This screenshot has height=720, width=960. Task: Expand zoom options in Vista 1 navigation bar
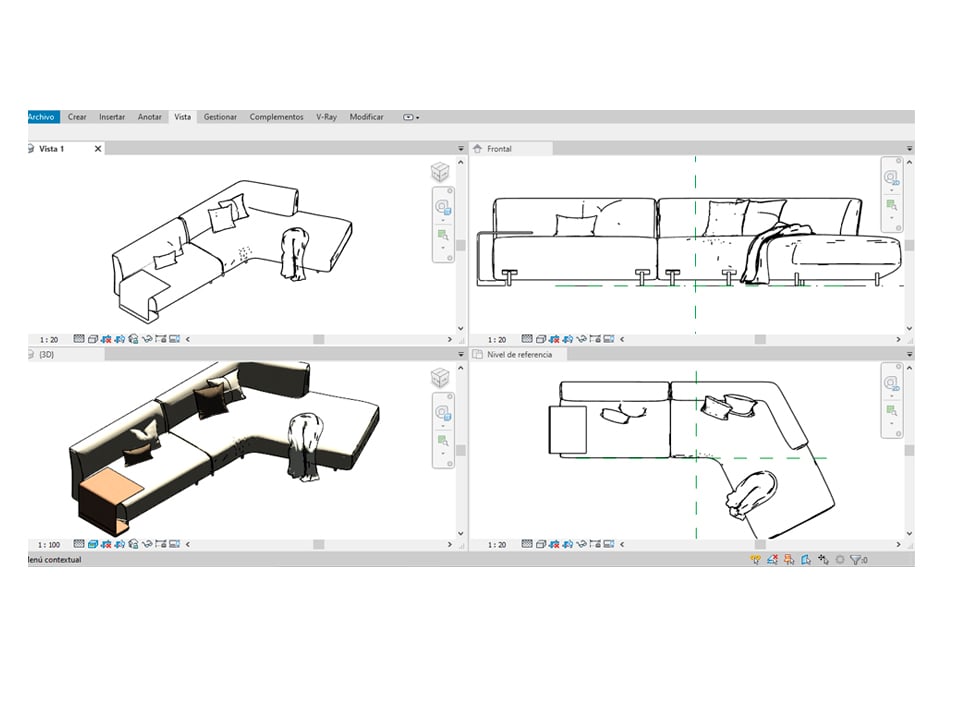click(443, 248)
